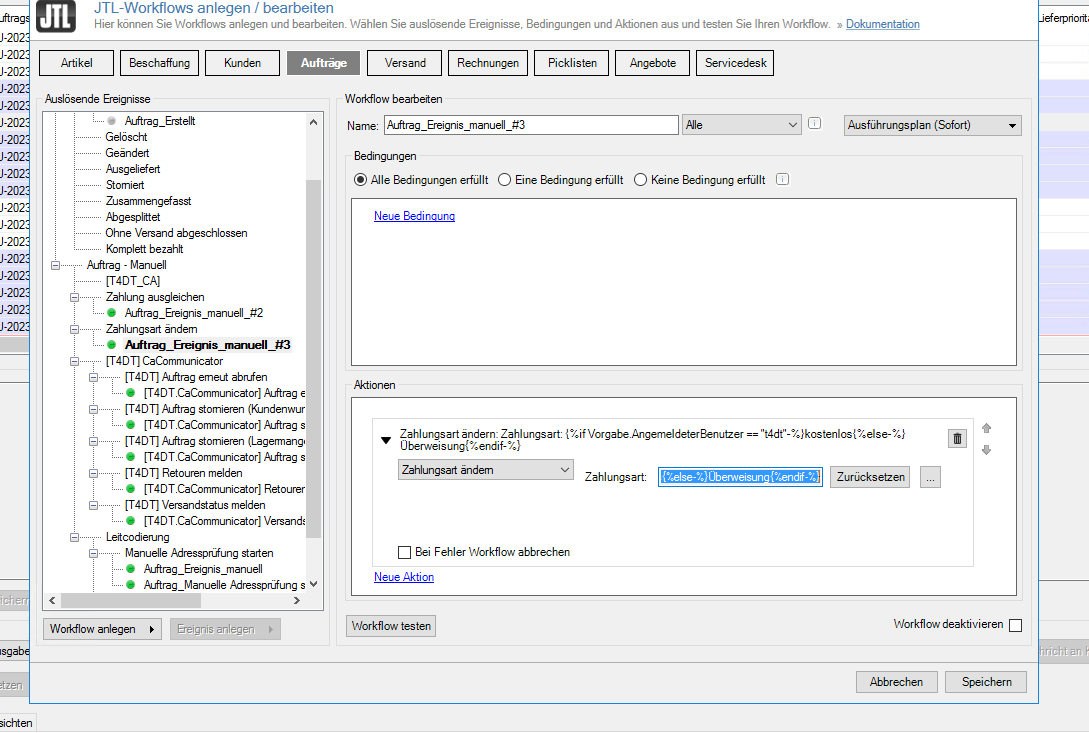Collapse the Zahlung ausgleichen tree node
Screen dimensions: 1089x733
74,297
